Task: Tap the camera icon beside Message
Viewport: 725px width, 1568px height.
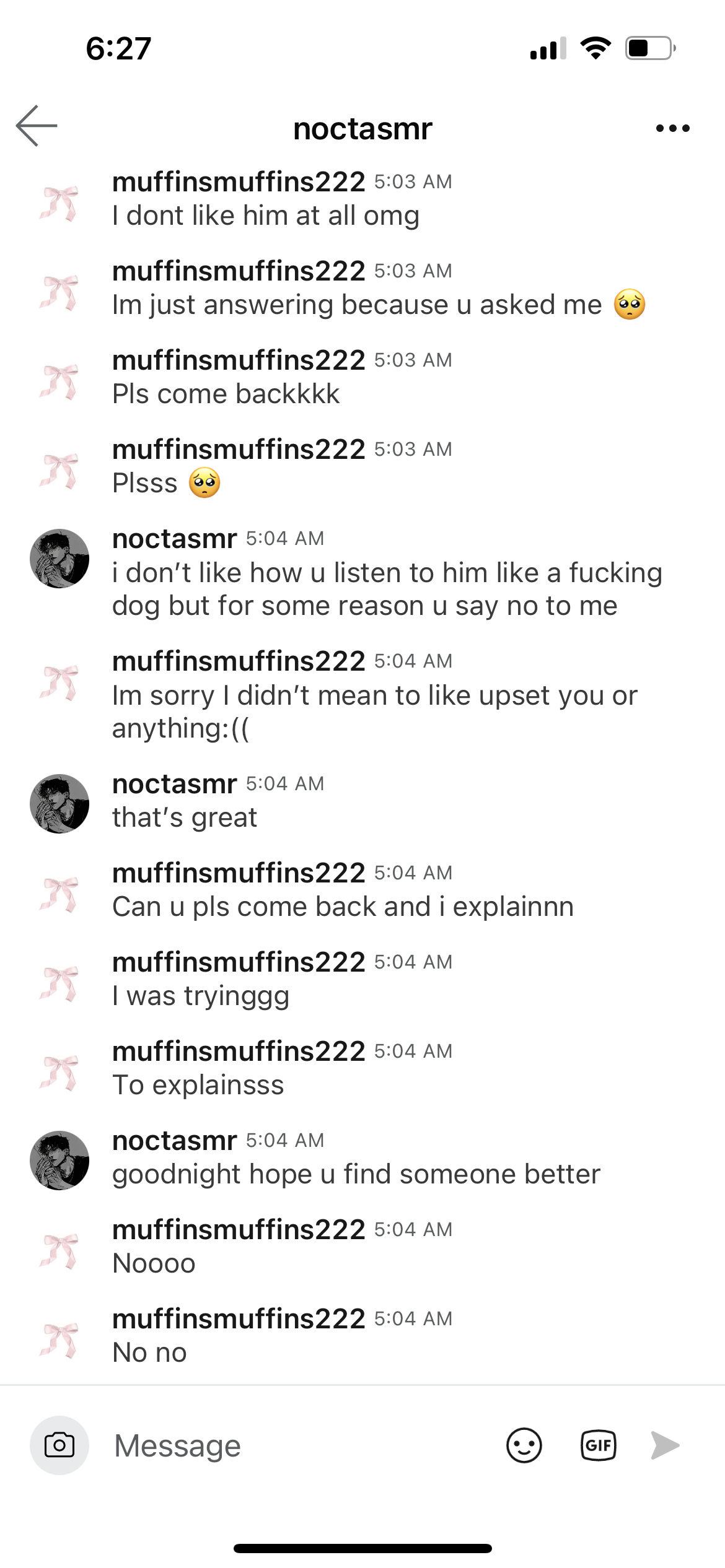Action: pos(59,1445)
